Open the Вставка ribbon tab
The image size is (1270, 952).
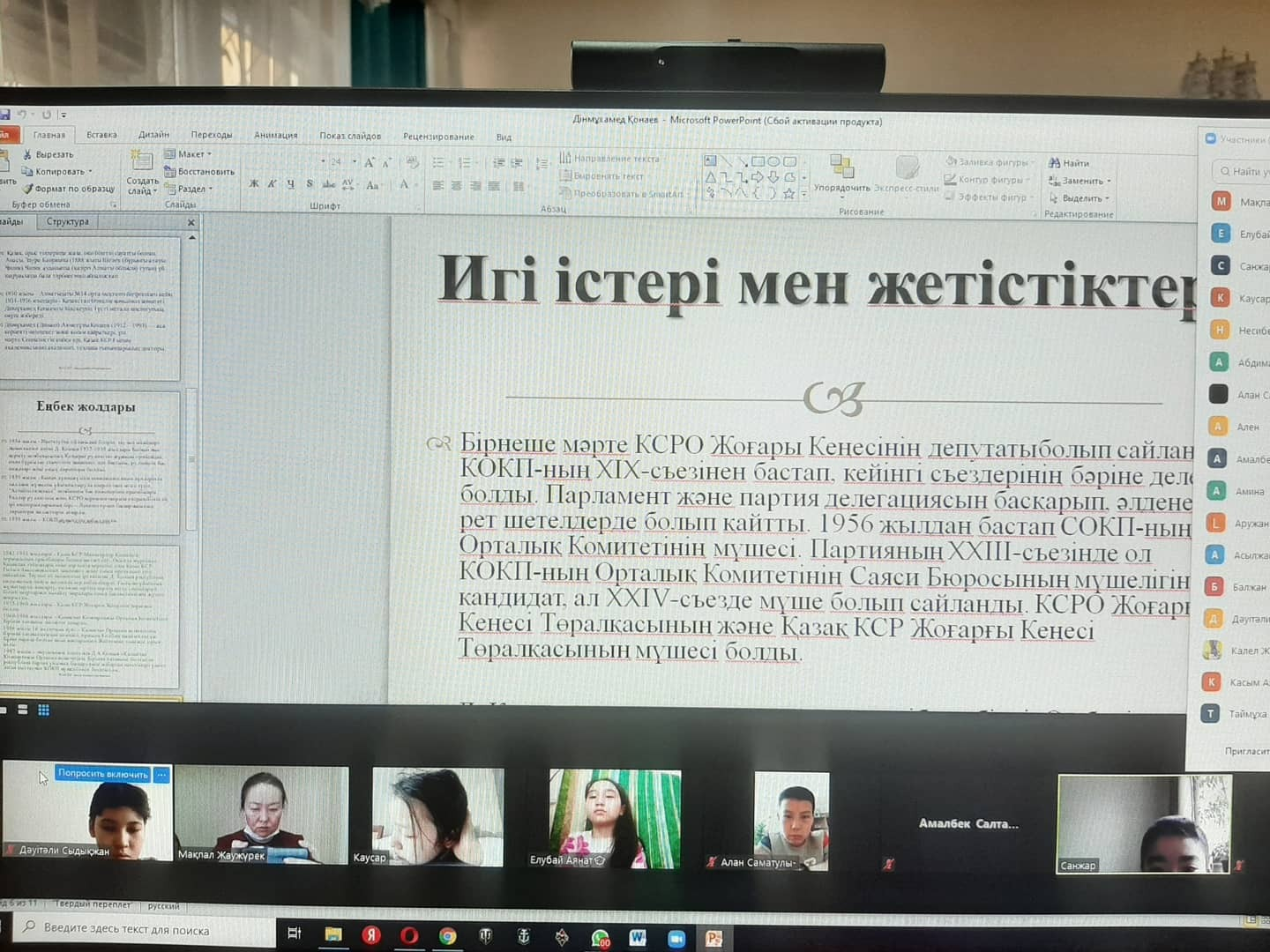(x=101, y=135)
